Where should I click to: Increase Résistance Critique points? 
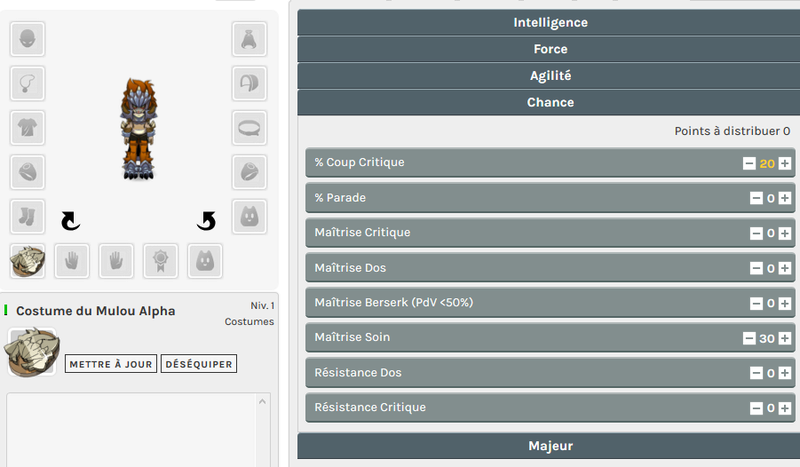pyautogui.click(x=785, y=408)
